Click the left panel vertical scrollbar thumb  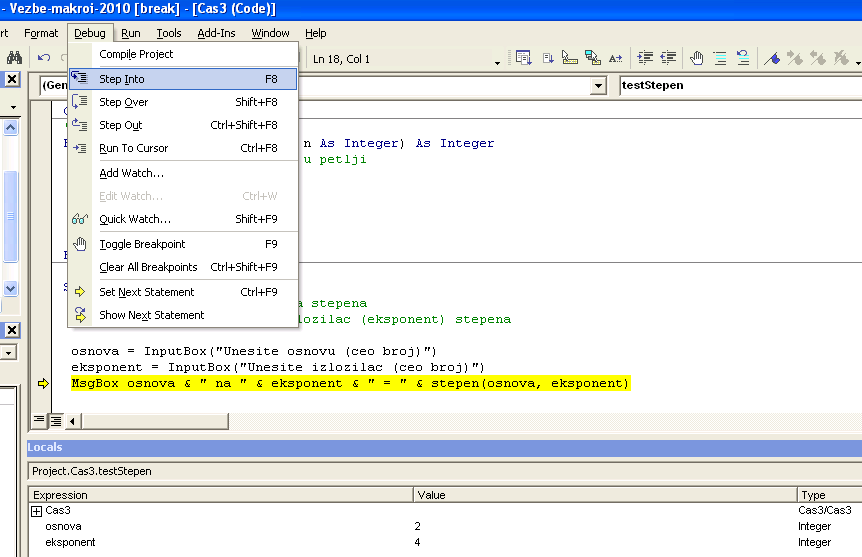point(10,215)
